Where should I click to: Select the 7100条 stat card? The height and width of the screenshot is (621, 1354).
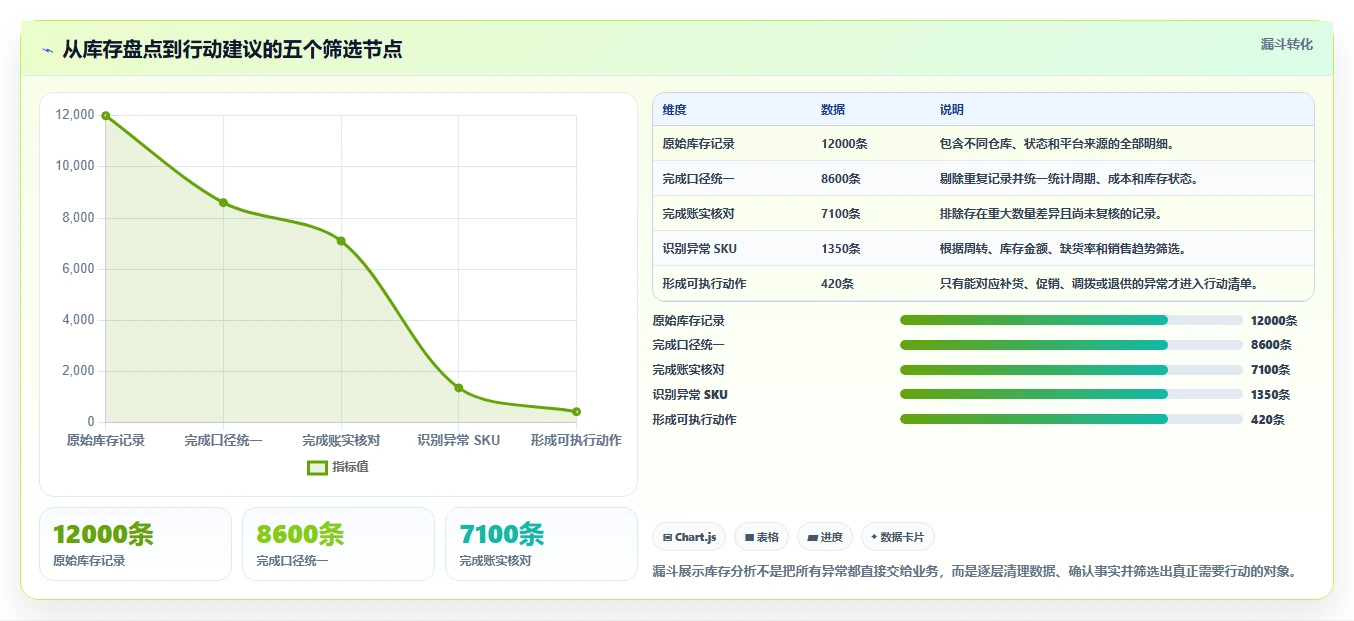point(541,544)
